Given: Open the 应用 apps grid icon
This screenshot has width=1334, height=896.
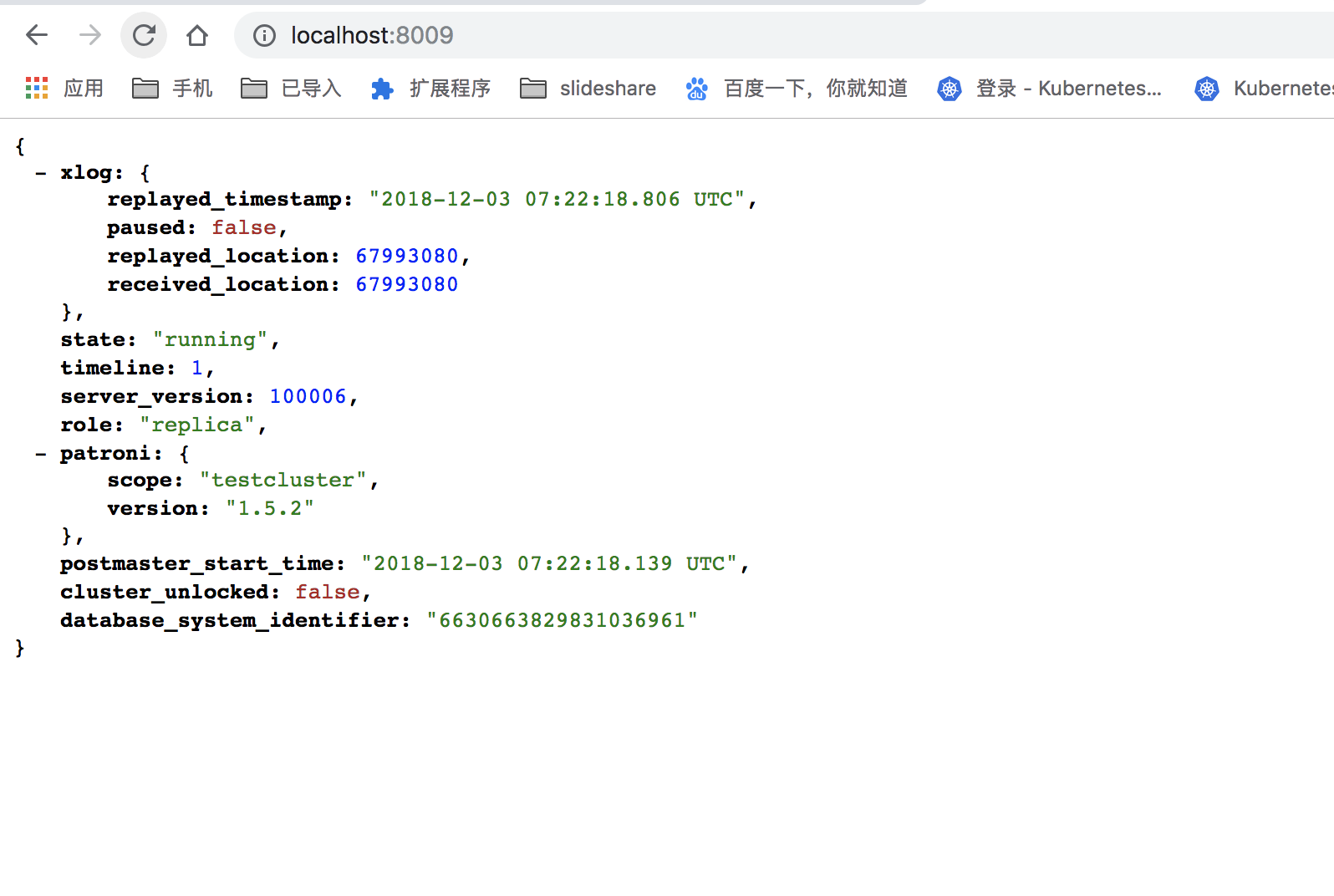Looking at the screenshot, I should (x=37, y=88).
